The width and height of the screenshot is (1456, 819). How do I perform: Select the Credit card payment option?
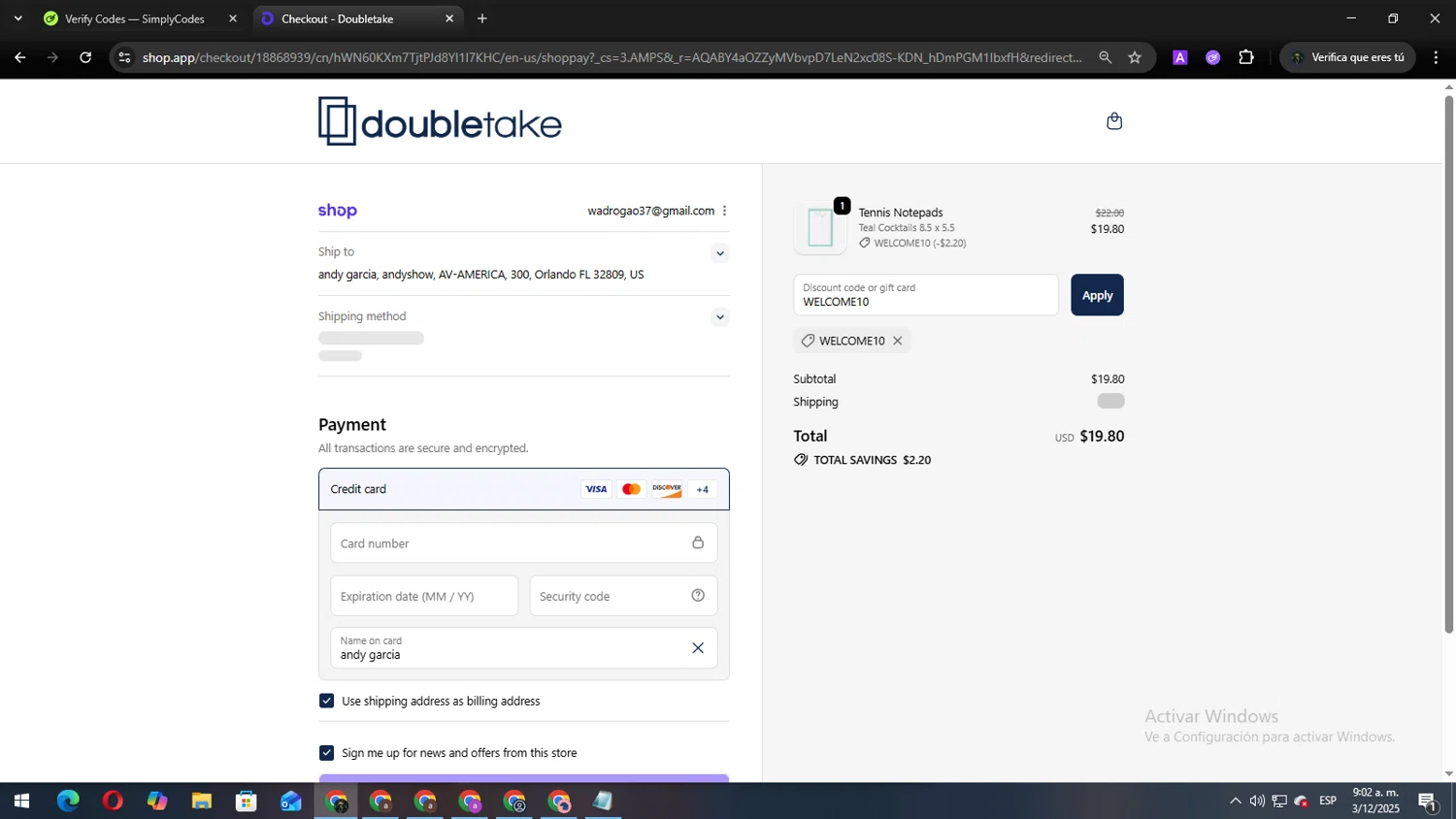coord(524,489)
